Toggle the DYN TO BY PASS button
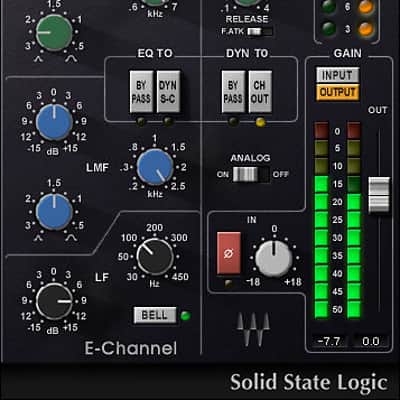 click(x=233, y=92)
